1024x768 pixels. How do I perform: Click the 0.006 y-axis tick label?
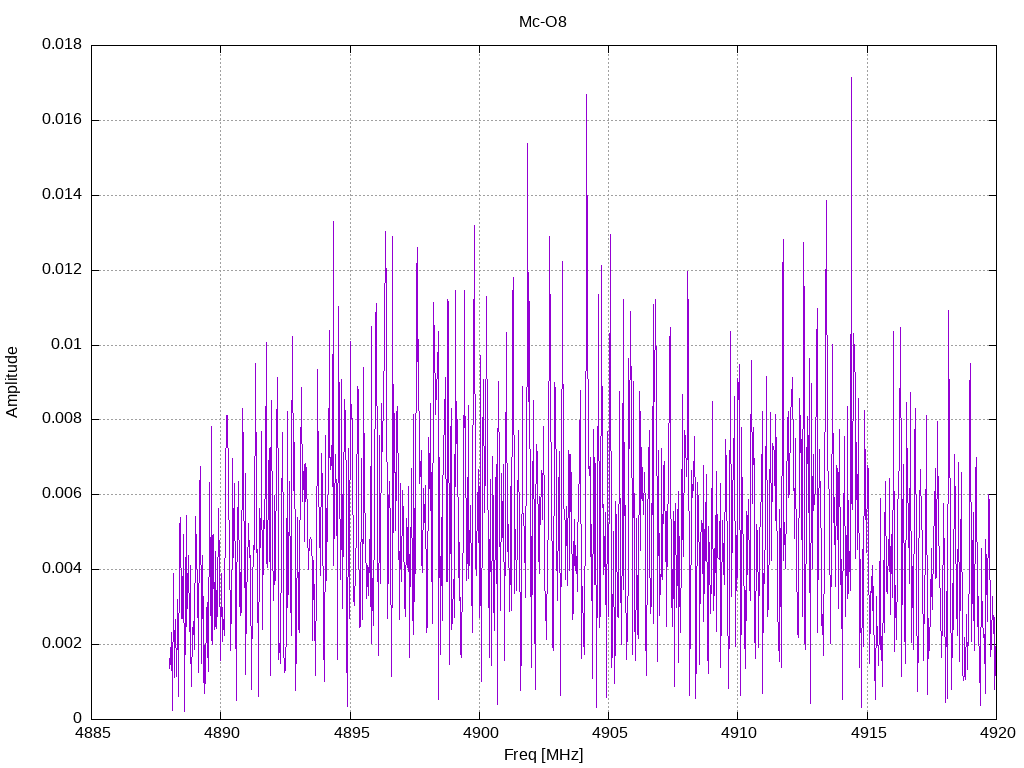62,494
